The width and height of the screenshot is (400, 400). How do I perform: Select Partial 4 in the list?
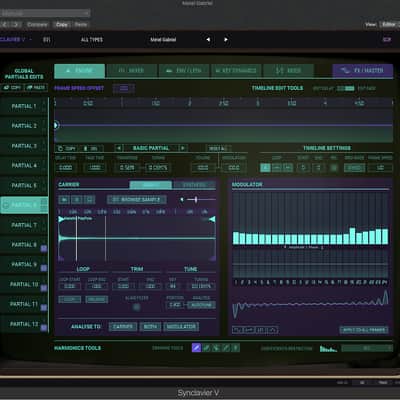tap(24, 166)
